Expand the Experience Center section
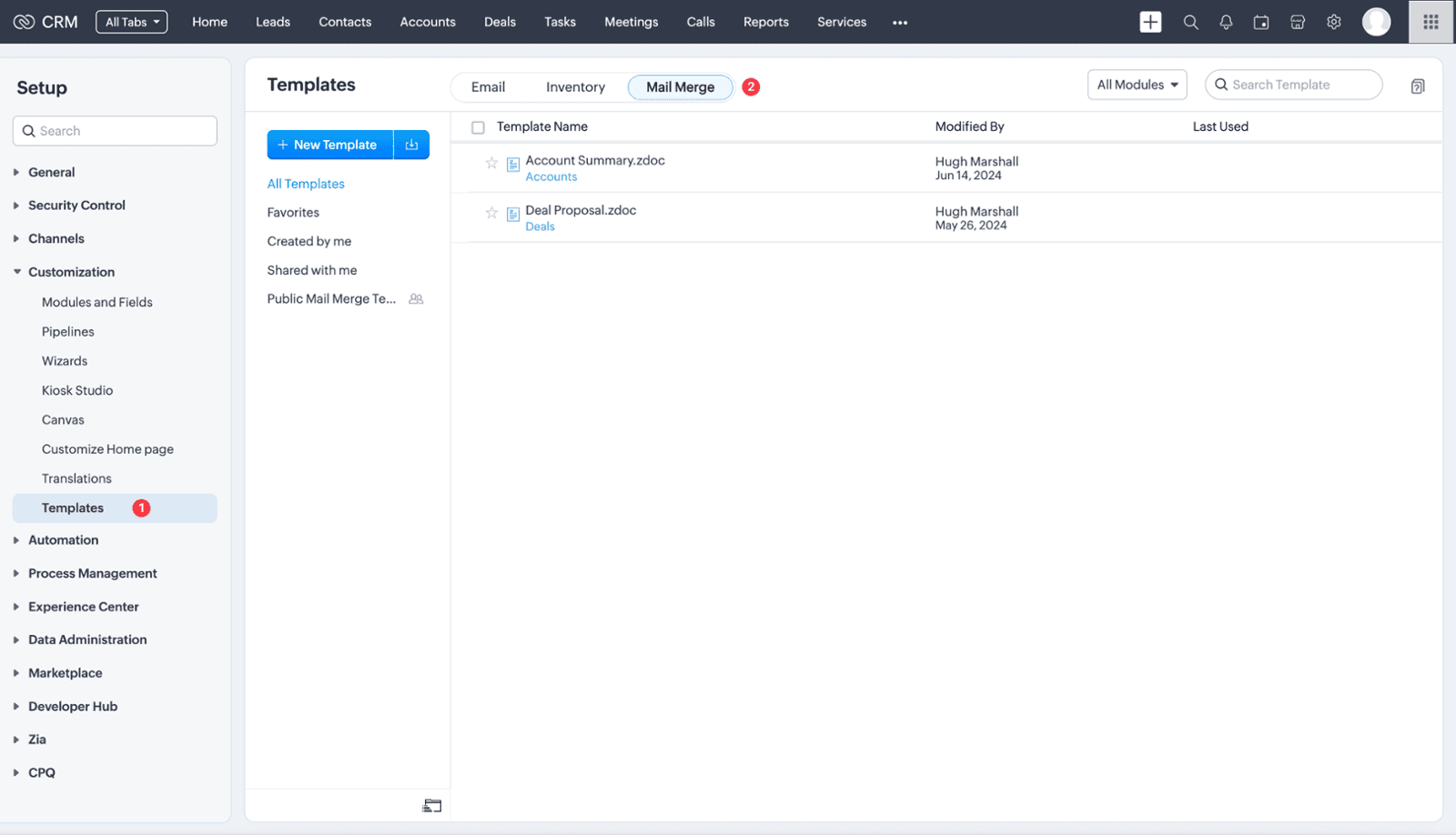Viewport: 1456px width, 835px height. tap(83, 607)
